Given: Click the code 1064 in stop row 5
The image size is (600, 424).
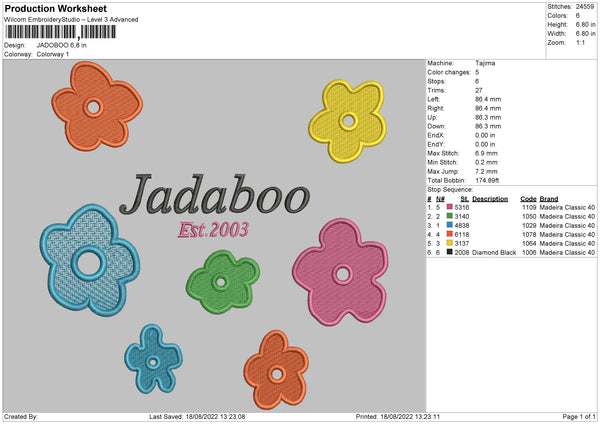Looking at the screenshot, I should (x=529, y=243).
